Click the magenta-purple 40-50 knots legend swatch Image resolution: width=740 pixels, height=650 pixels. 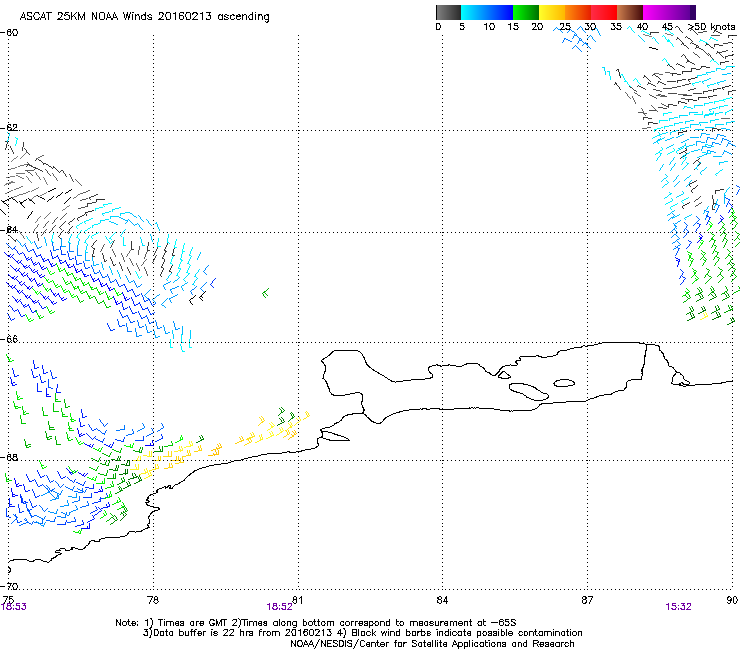[x=669, y=12]
